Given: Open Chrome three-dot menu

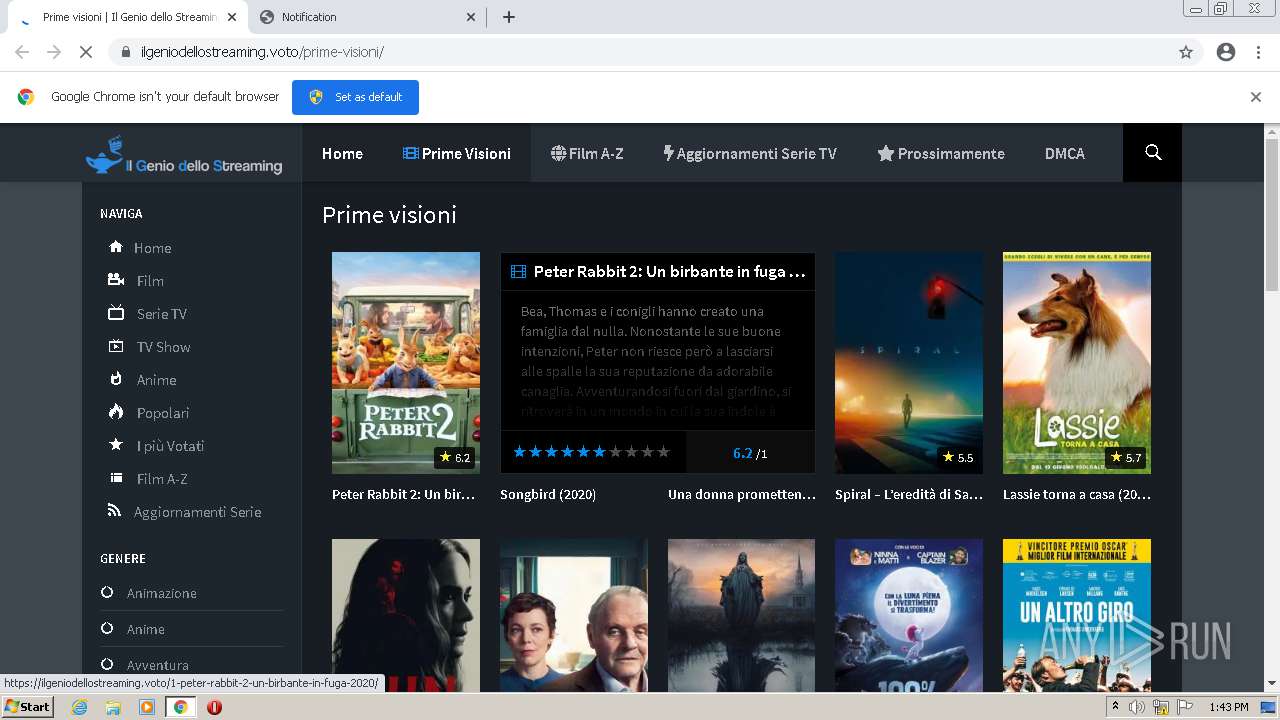Looking at the screenshot, I should coord(1258,52).
